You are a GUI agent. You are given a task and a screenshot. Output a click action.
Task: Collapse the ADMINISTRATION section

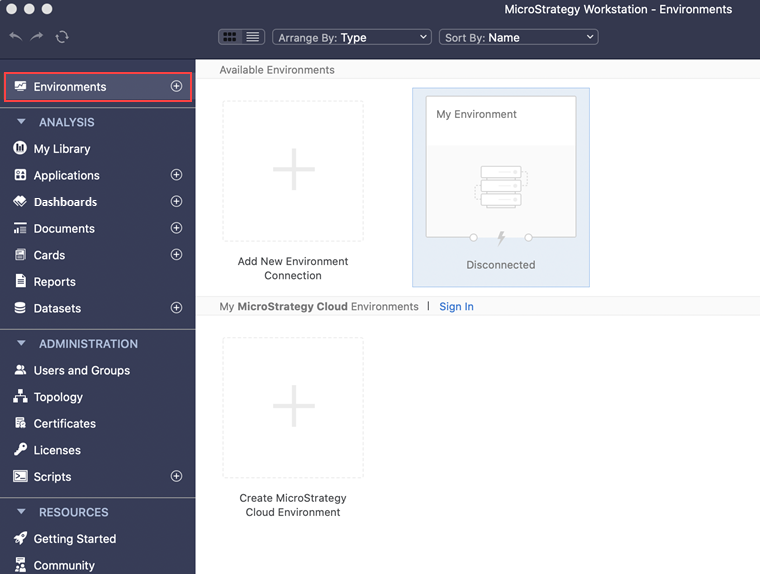click(x=21, y=344)
